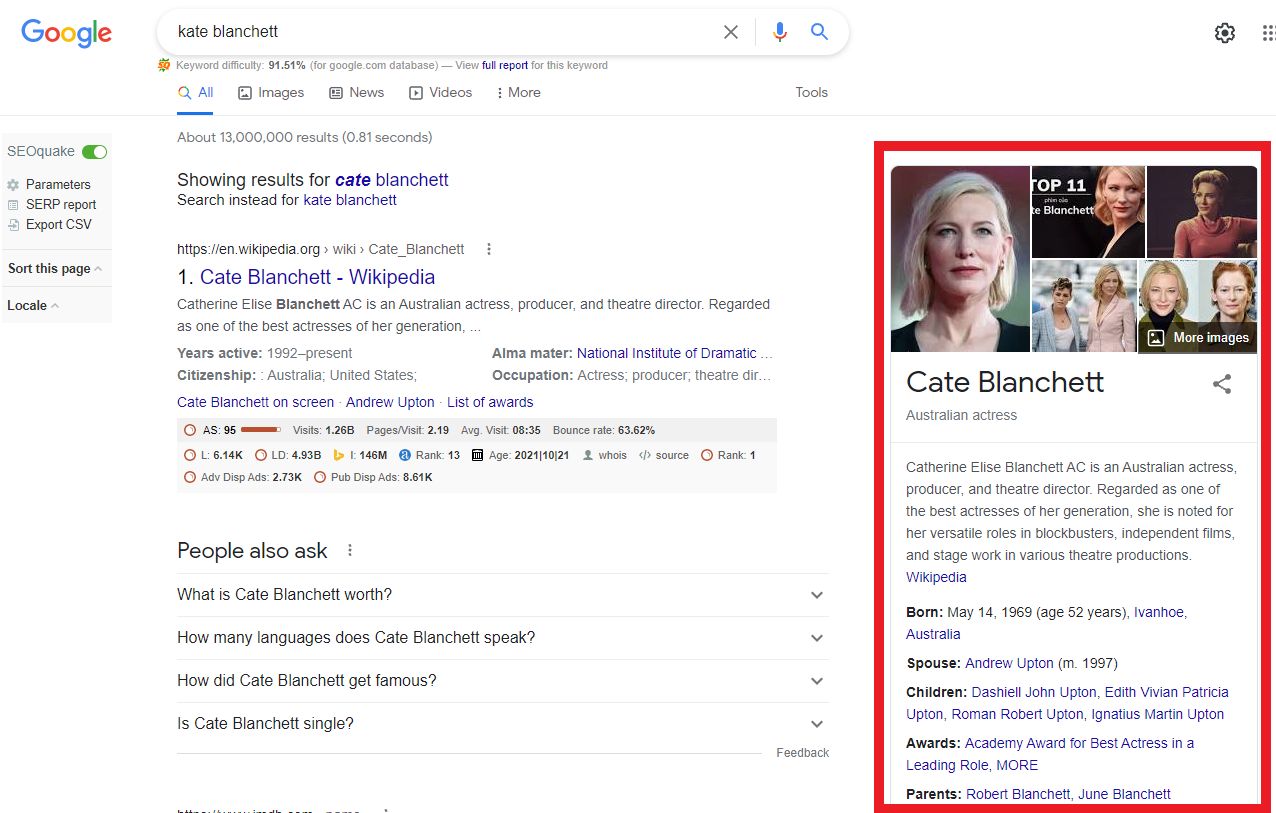Open the List of awards sitelink
1276x813 pixels.
click(490, 402)
